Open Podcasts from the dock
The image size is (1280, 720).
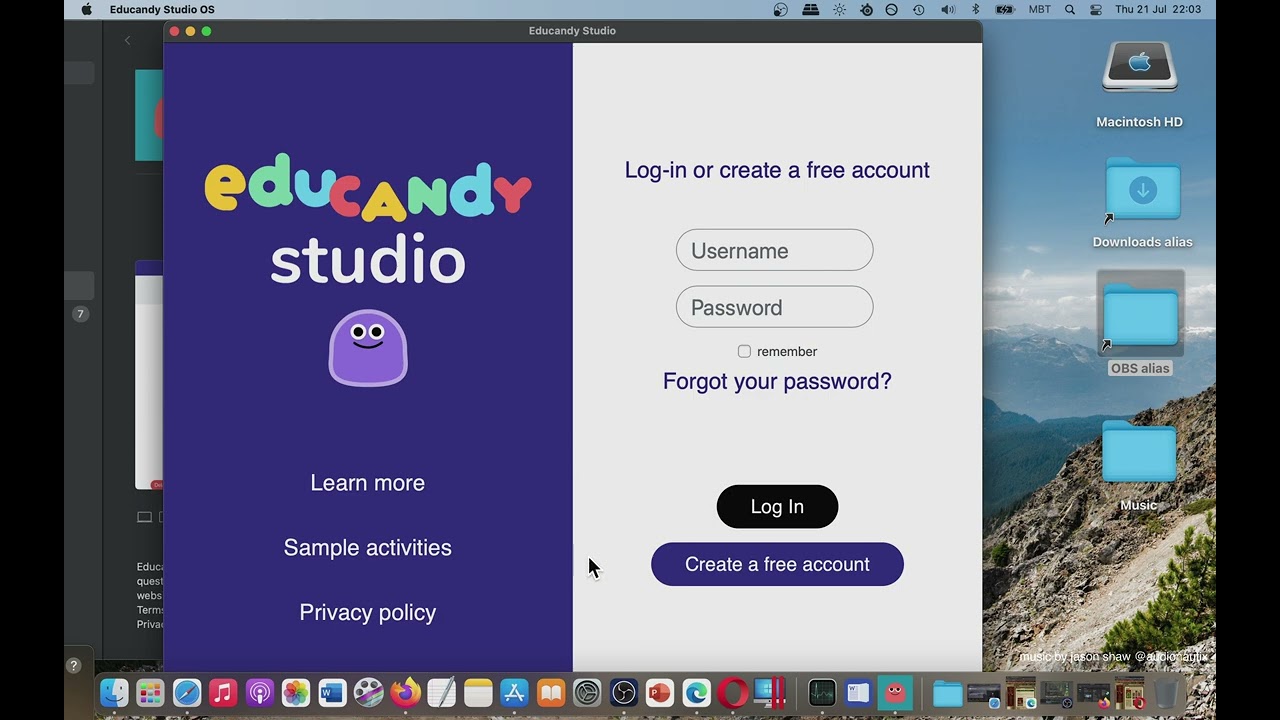(259, 692)
